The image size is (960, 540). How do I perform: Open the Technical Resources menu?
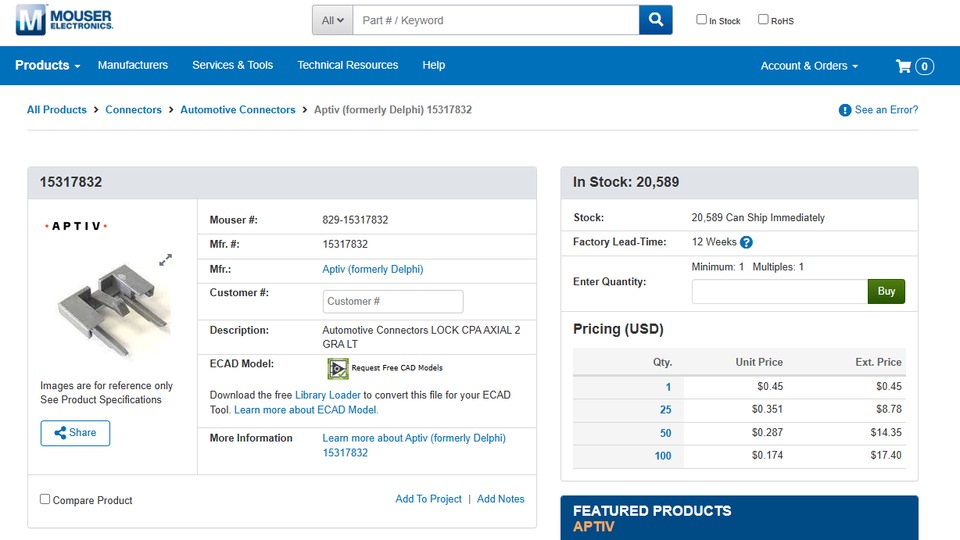coord(347,66)
